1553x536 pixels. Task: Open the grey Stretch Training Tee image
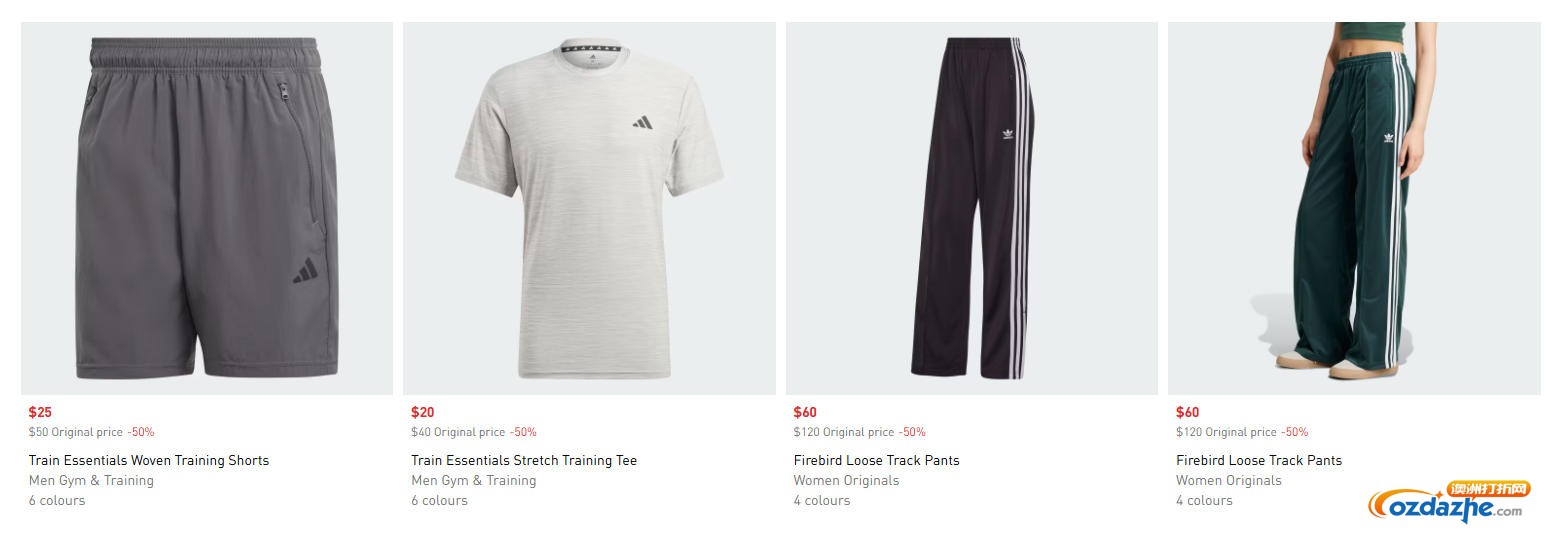click(589, 208)
